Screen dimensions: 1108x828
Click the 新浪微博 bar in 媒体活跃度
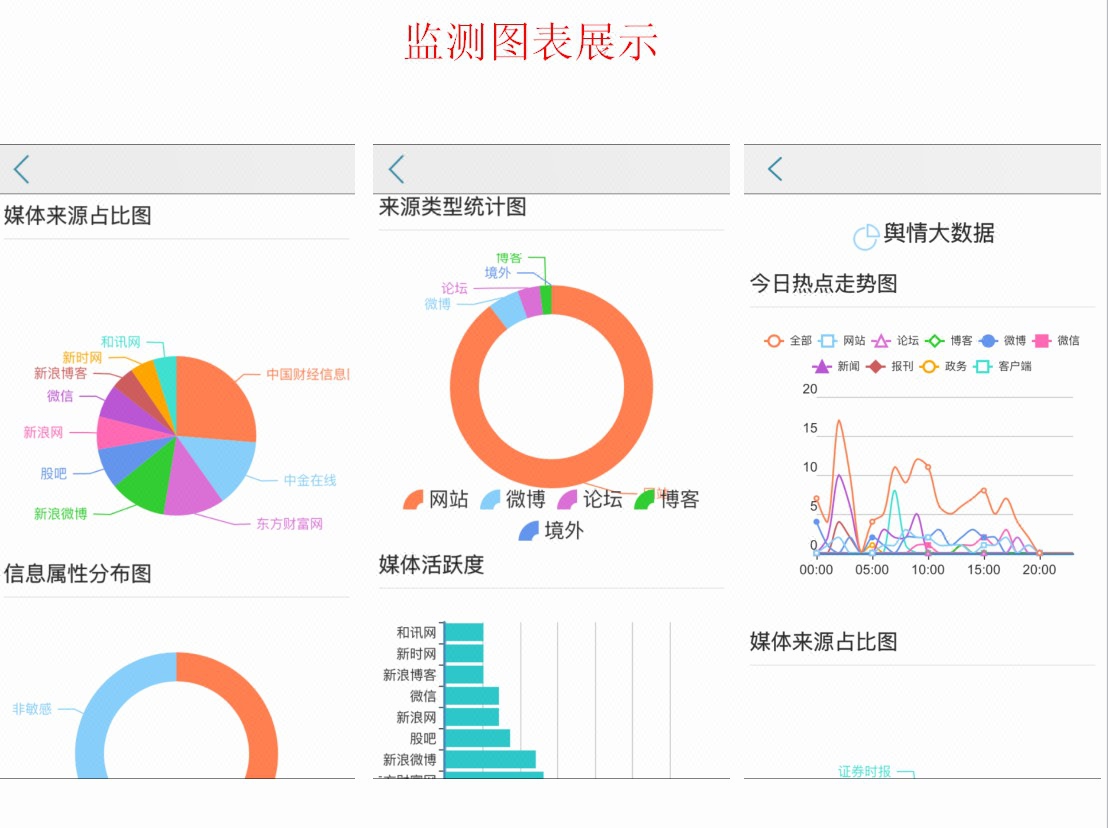490,759
